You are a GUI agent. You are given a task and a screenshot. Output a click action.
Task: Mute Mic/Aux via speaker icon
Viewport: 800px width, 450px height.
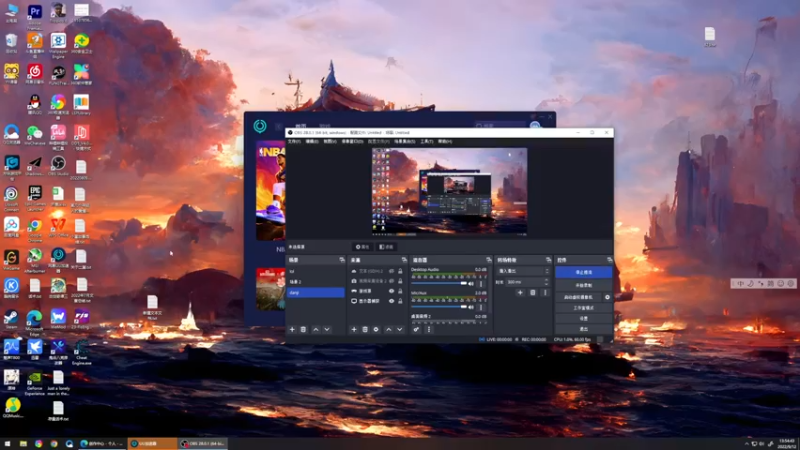click(x=471, y=307)
